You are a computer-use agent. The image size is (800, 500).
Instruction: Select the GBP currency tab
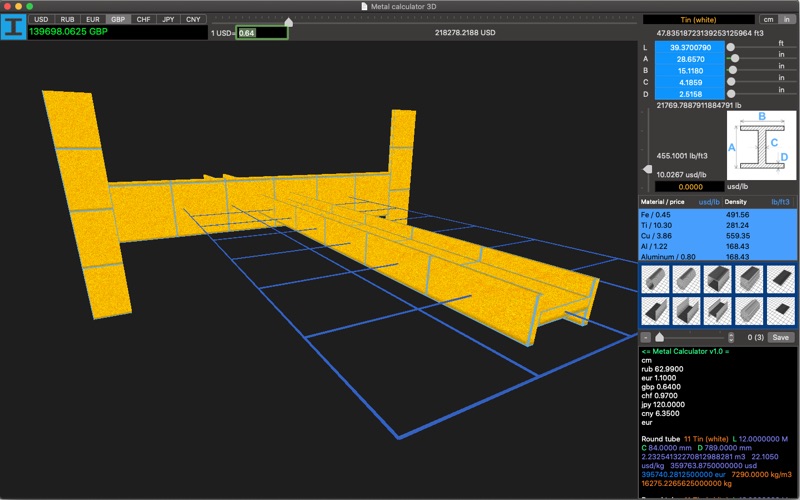[x=118, y=19]
